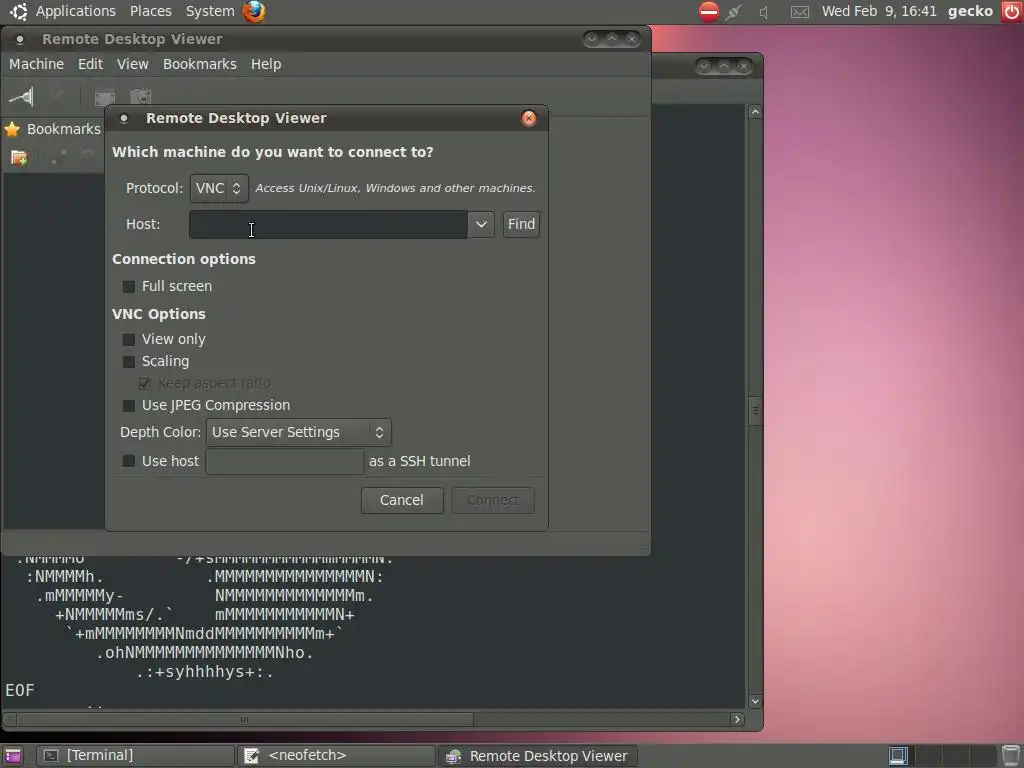Open the Bookmarks menu
This screenshot has width=1024, height=768.
point(200,64)
